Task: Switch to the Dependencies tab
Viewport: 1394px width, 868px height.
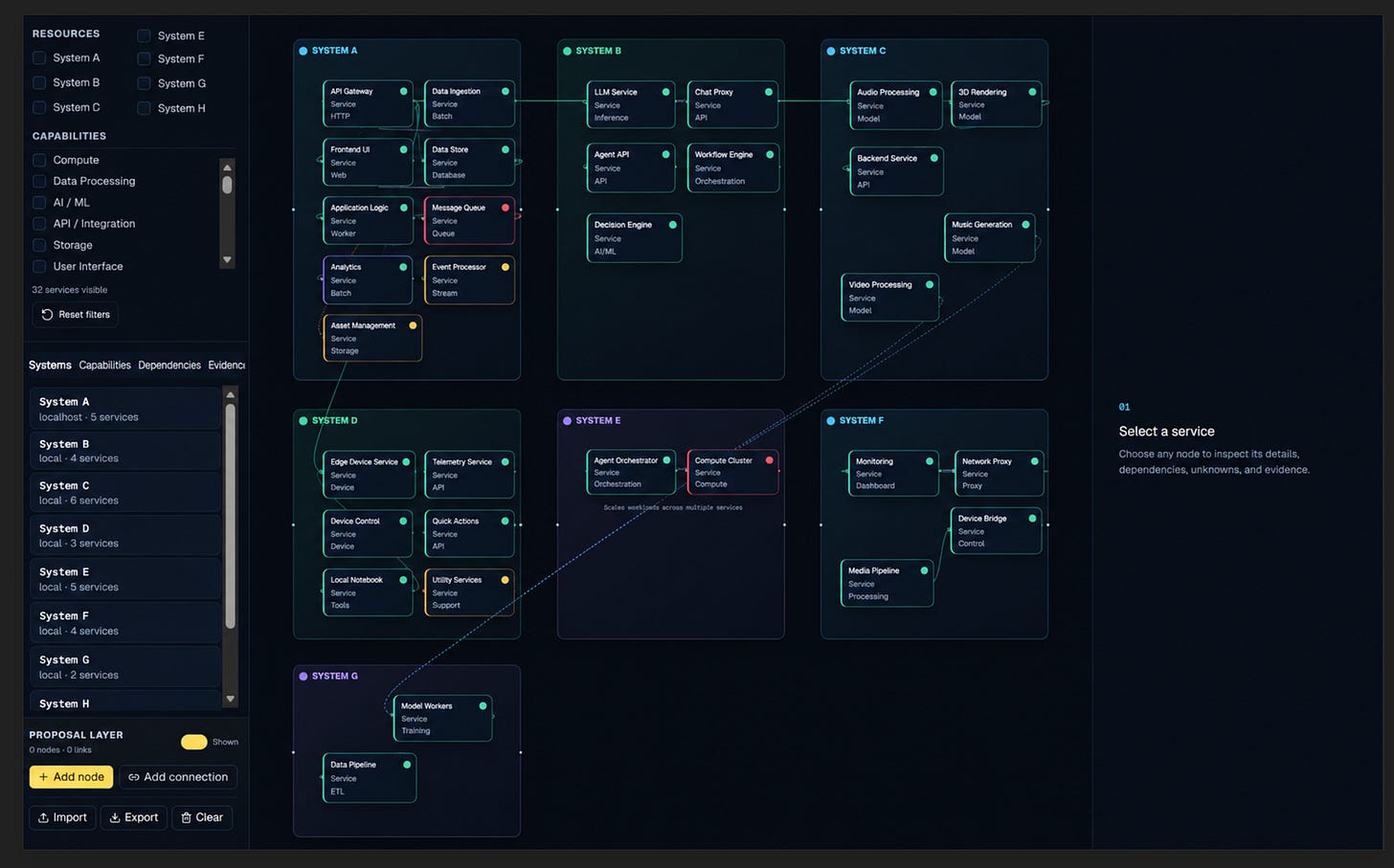Action: click(x=169, y=365)
